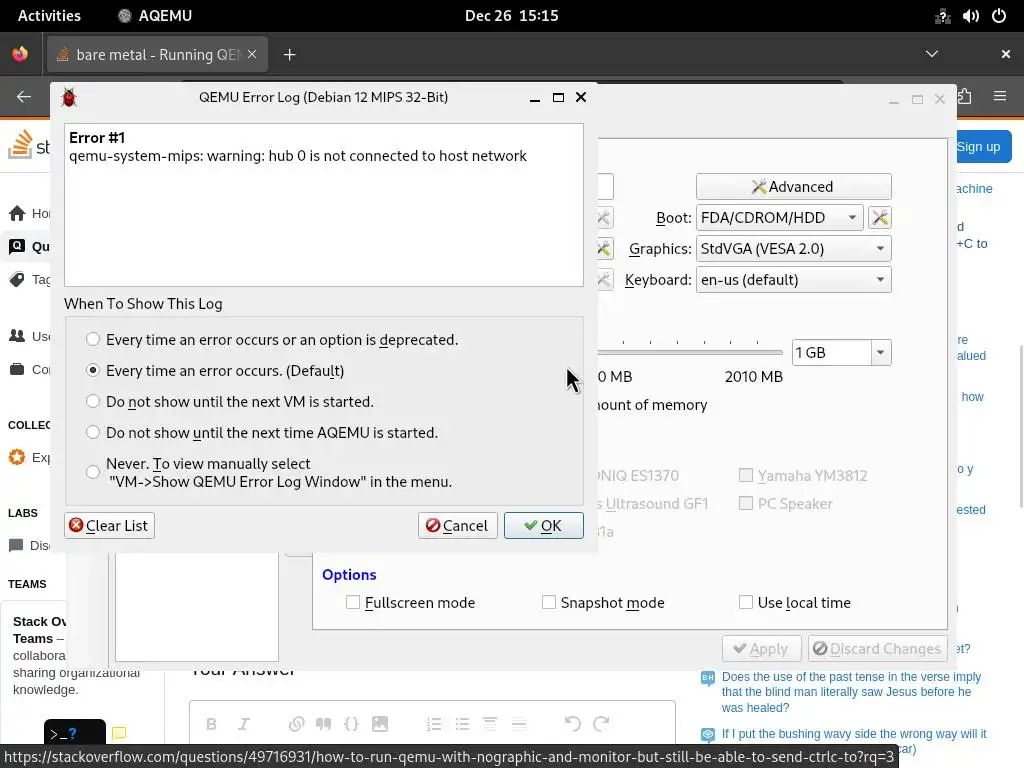The height and width of the screenshot is (768, 1024).
Task: Close the 'bare metal' tab with its X
Action: (252, 55)
